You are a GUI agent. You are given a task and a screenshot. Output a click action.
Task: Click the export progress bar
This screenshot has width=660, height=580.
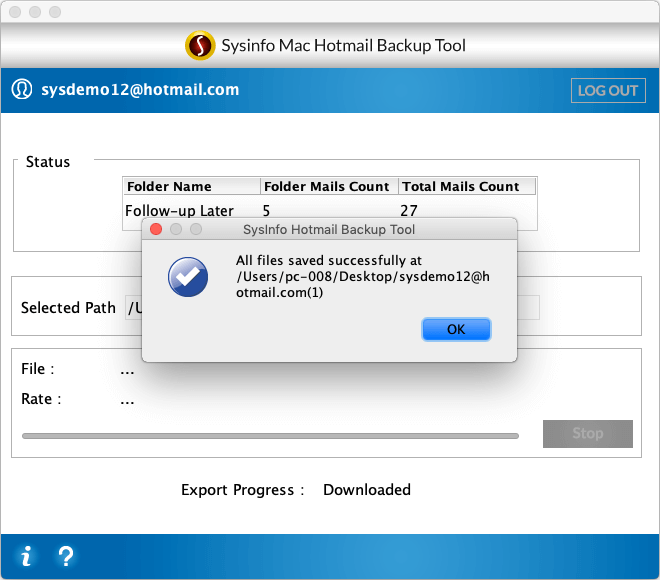pyautogui.click(x=270, y=436)
